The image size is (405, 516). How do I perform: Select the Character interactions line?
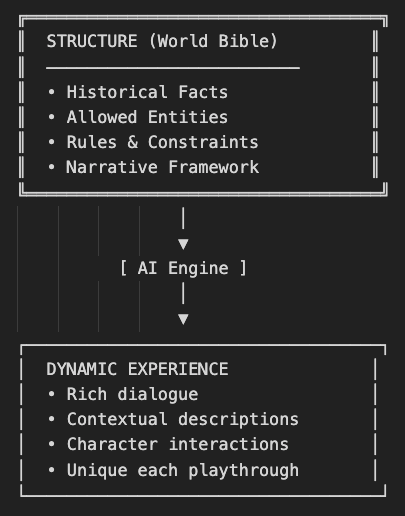[168, 444]
